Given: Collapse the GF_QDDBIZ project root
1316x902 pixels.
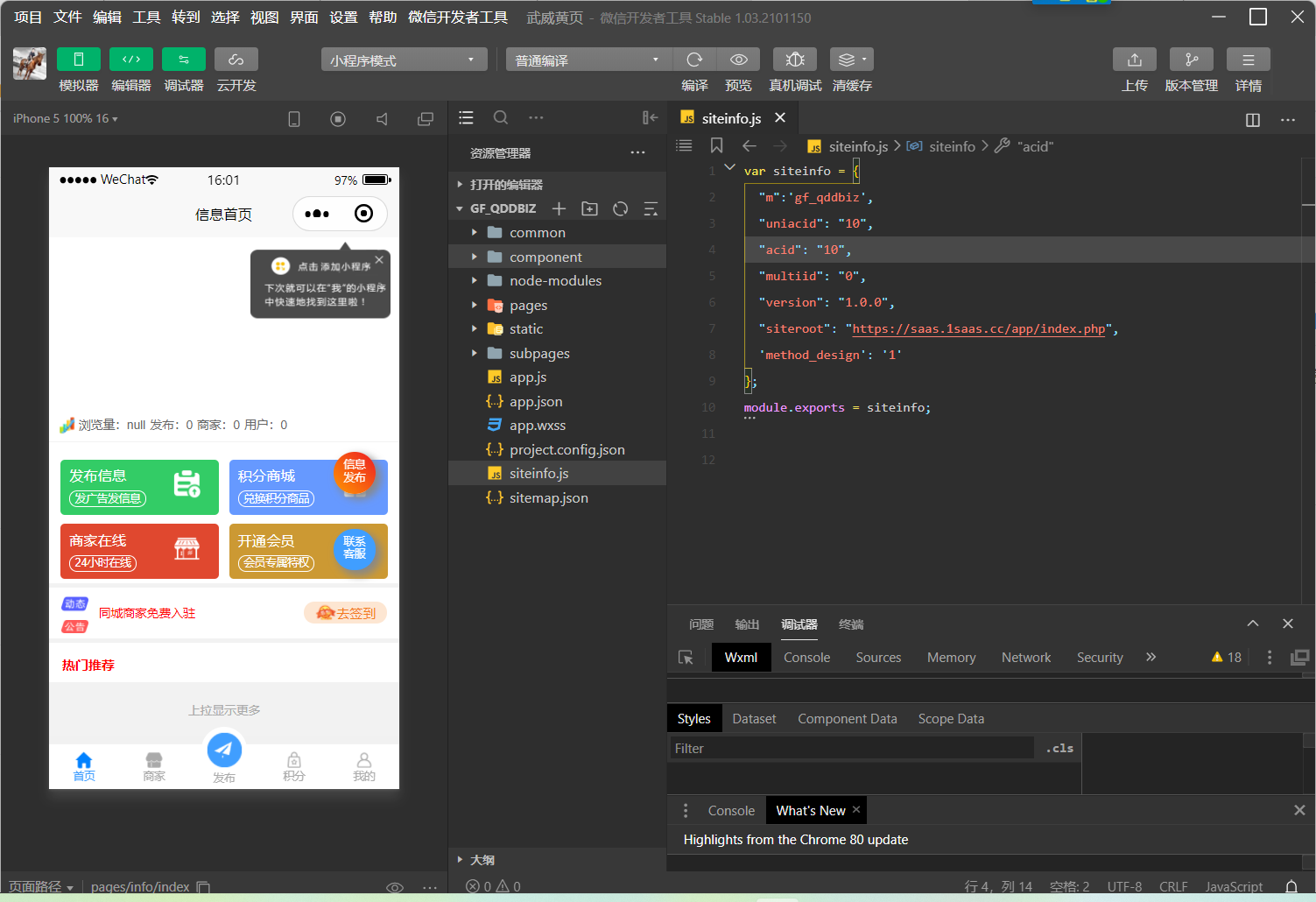Looking at the screenshot, I should pyautogui.click(x=496, y=208).
